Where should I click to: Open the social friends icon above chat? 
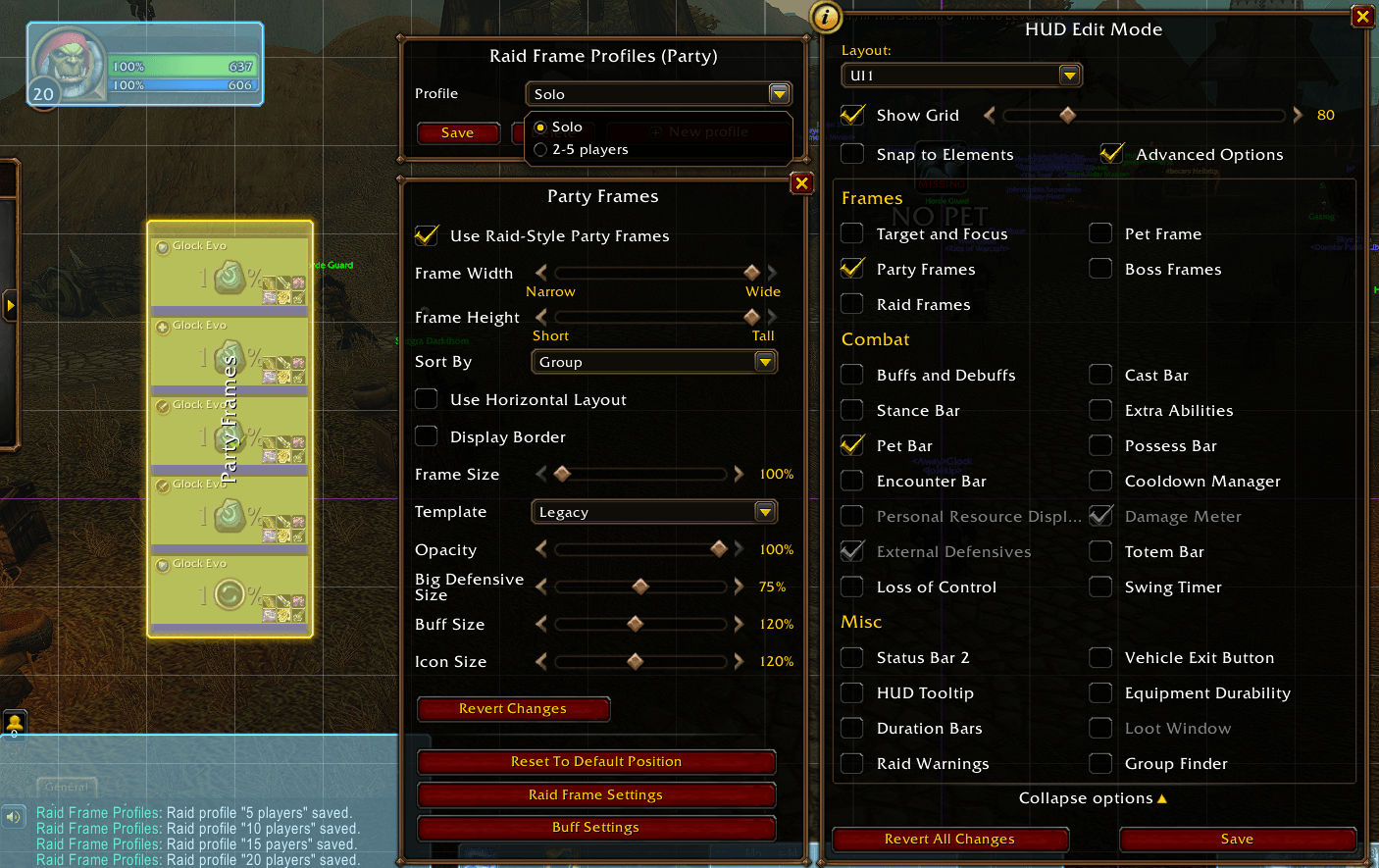click(x=14, y=724)
